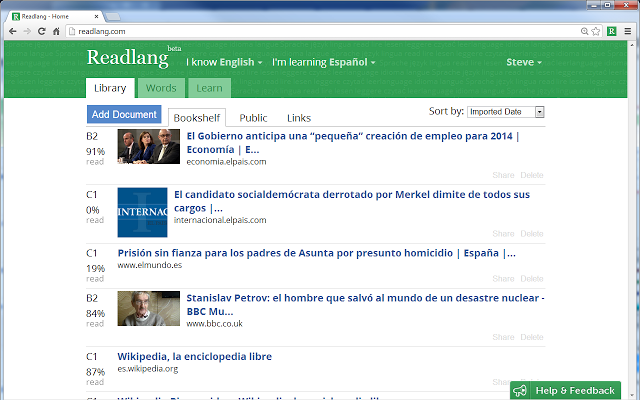Open the Sort by Imported Date combo box
The width and height of the screenshot is (640, 400).
[505, 112]
